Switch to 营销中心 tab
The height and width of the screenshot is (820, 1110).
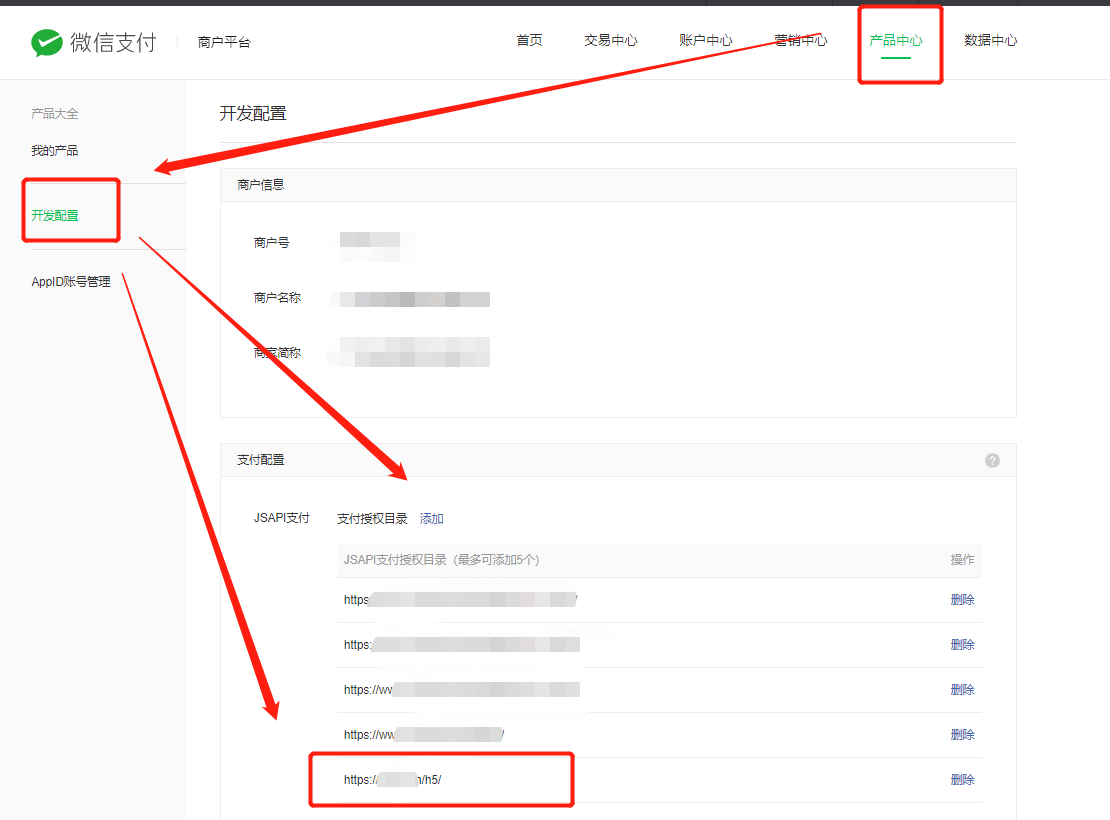pyautogui.click(x=800, y=41)
